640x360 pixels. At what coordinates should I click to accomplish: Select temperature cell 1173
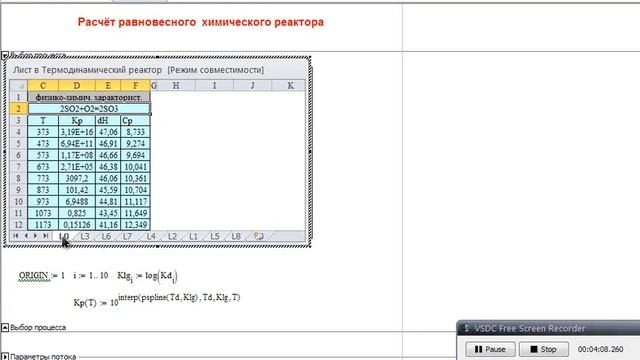click(43, 224)
